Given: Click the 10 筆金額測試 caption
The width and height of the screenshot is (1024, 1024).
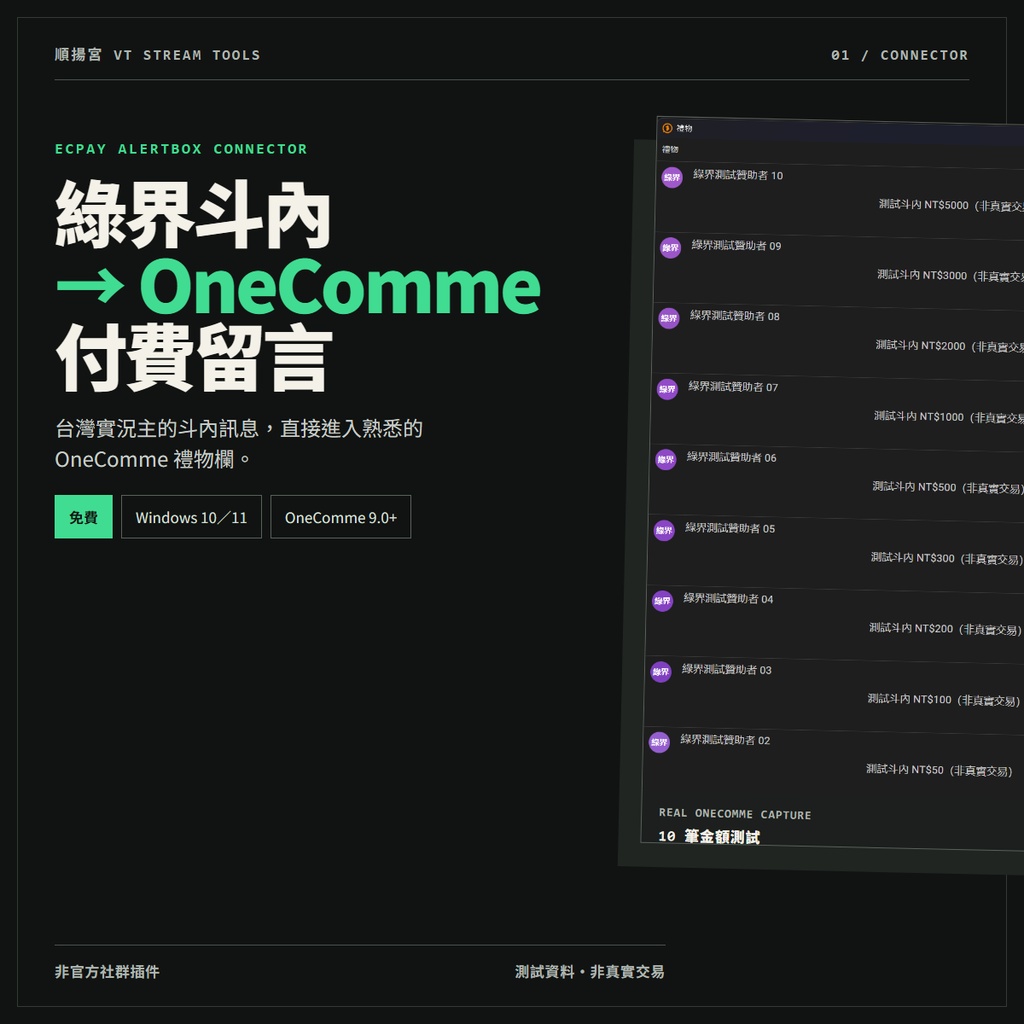Looking at the screenshot, I should [709, 837].
